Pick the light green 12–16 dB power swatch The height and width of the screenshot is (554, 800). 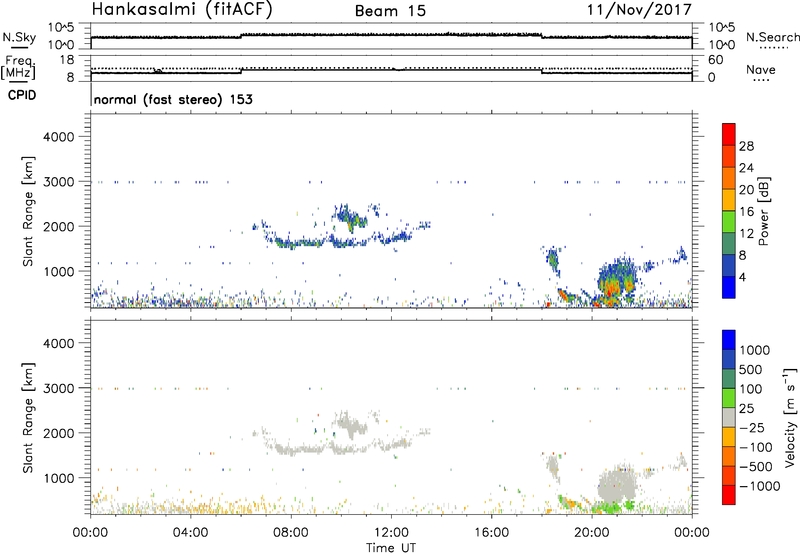coord(729,222)
